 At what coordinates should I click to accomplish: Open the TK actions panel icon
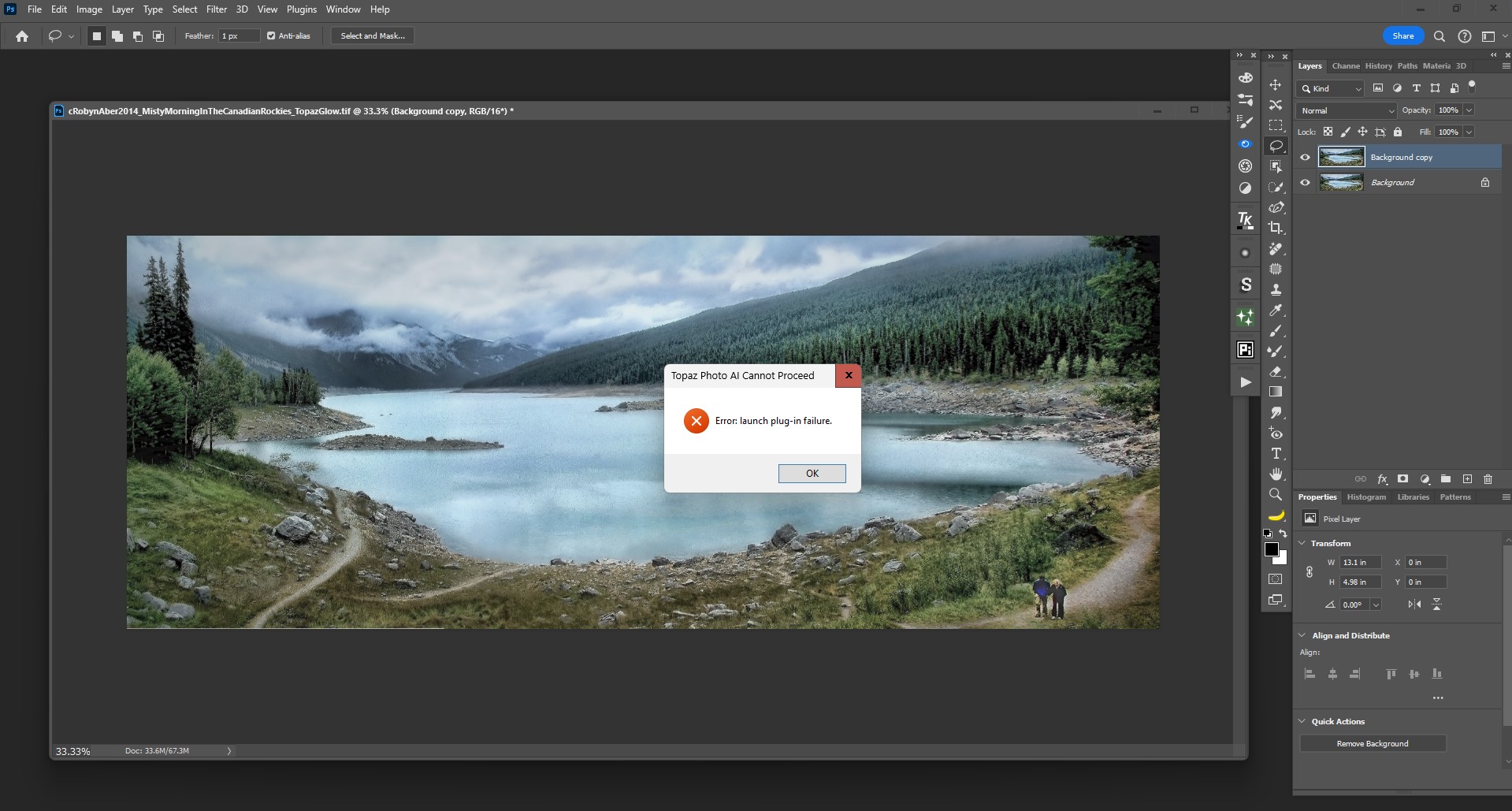coord(1245,220)
